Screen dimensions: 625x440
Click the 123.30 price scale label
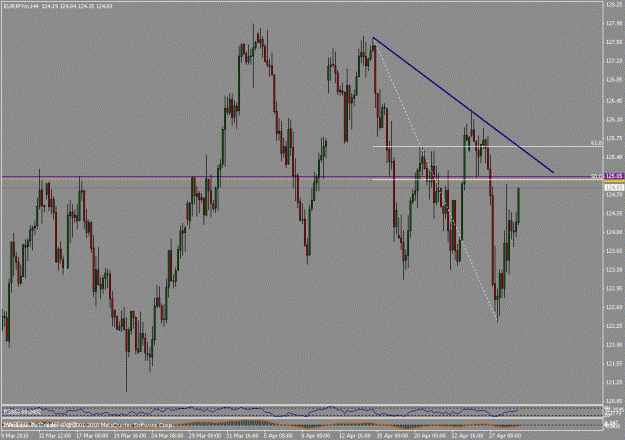pyautogui.click(x=614, y=269)
